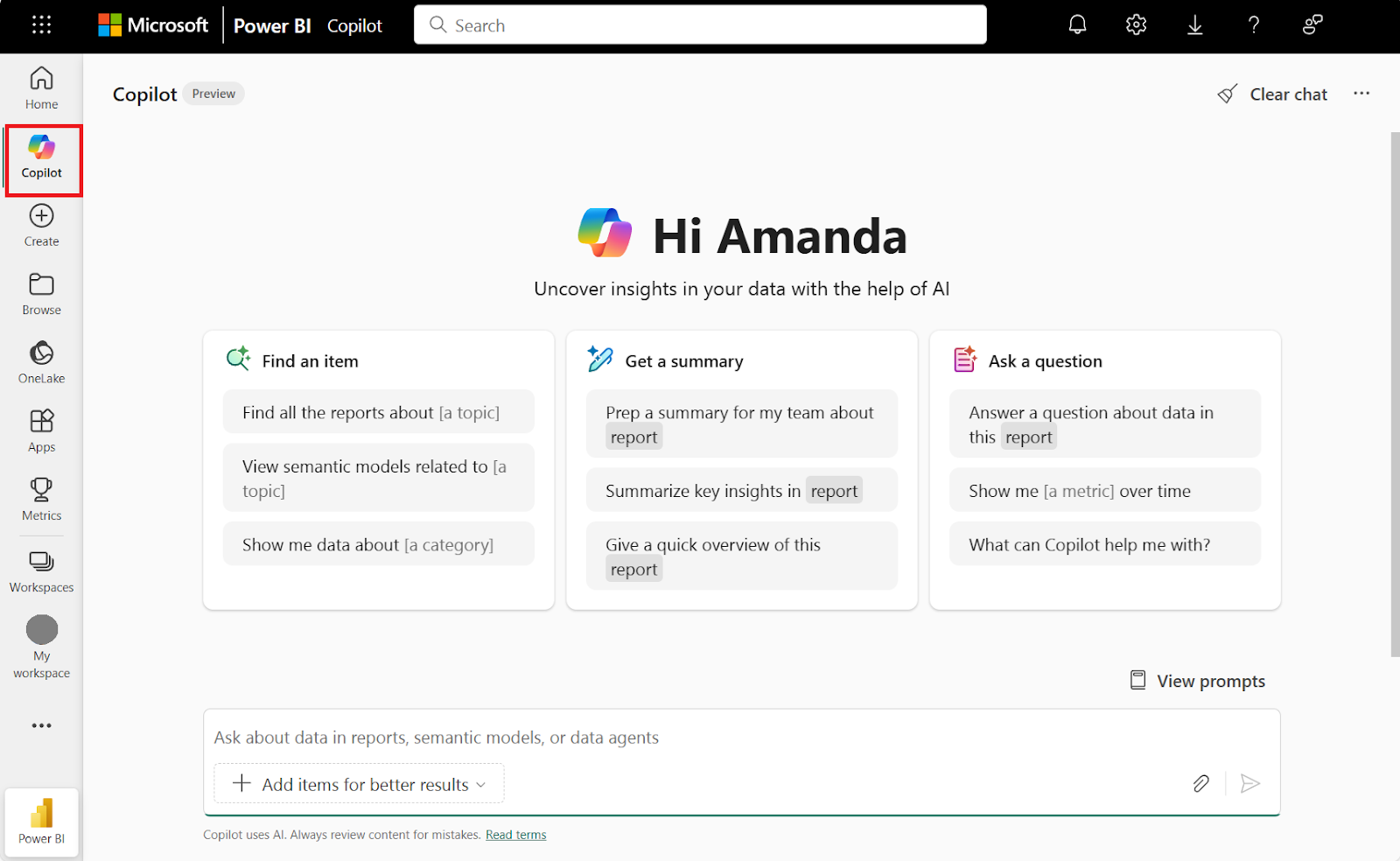Image resolution: width=1400 pixels, height=861 pixels.
Task: Select the OneLake icon in the sidebar
Action: 41,360
